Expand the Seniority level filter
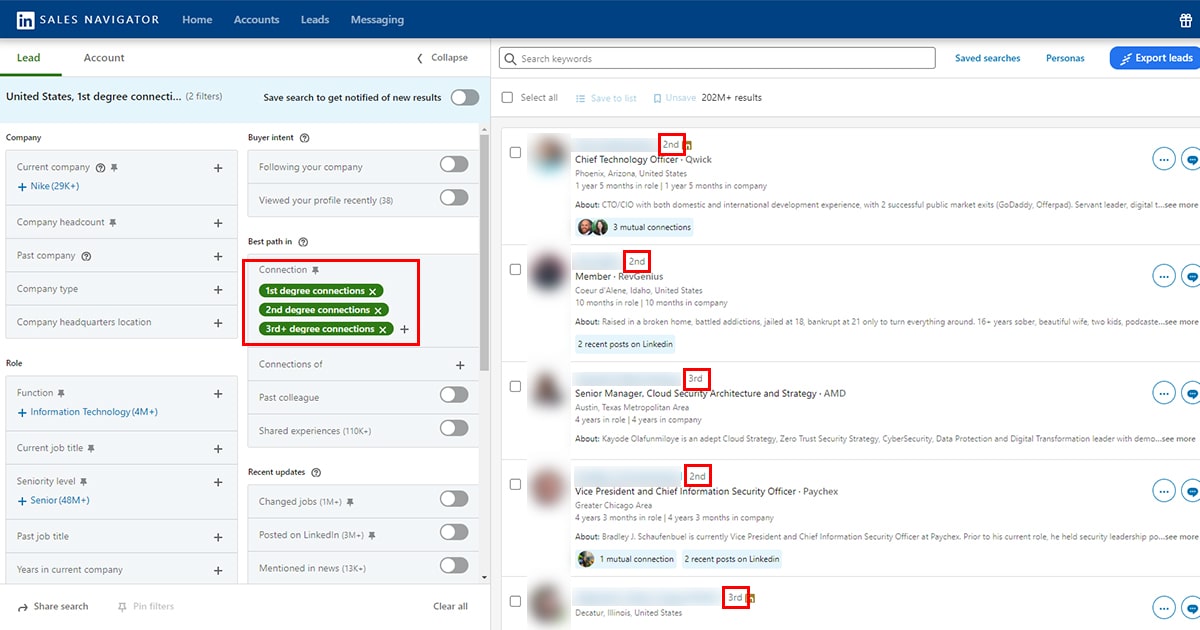The image size is (1200, 630). (x=218, y=482)
